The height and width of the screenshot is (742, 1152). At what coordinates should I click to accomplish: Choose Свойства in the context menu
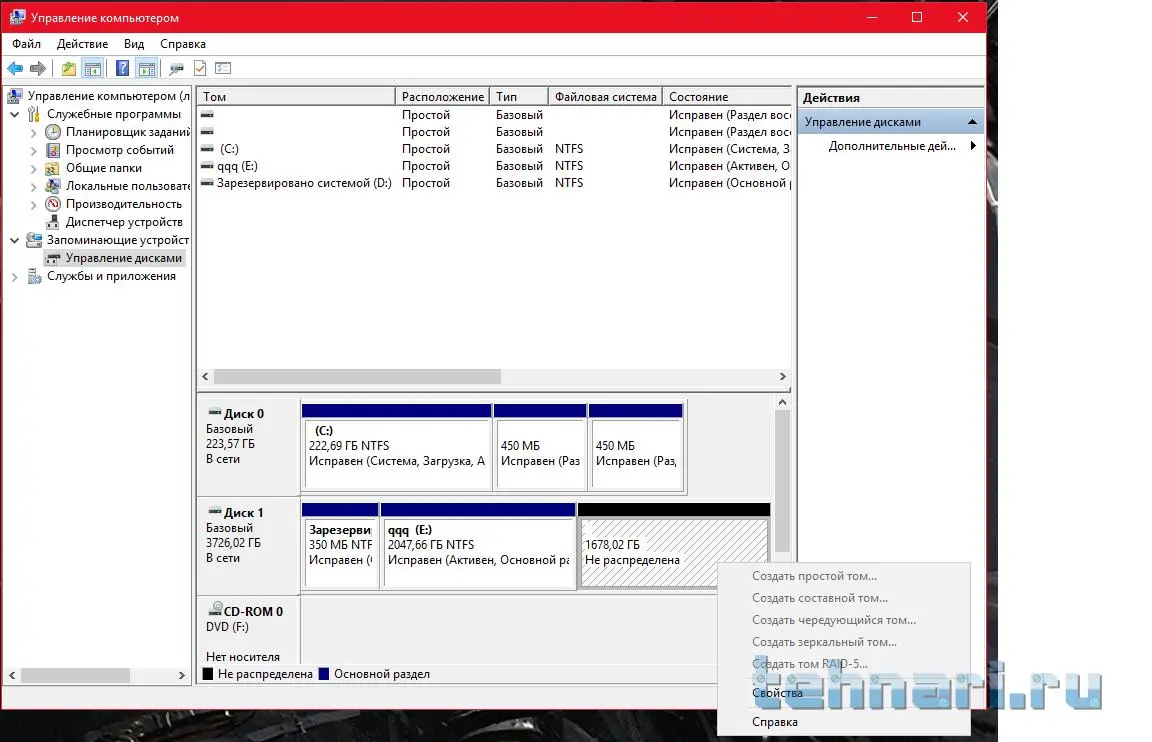tap(777, 693)
